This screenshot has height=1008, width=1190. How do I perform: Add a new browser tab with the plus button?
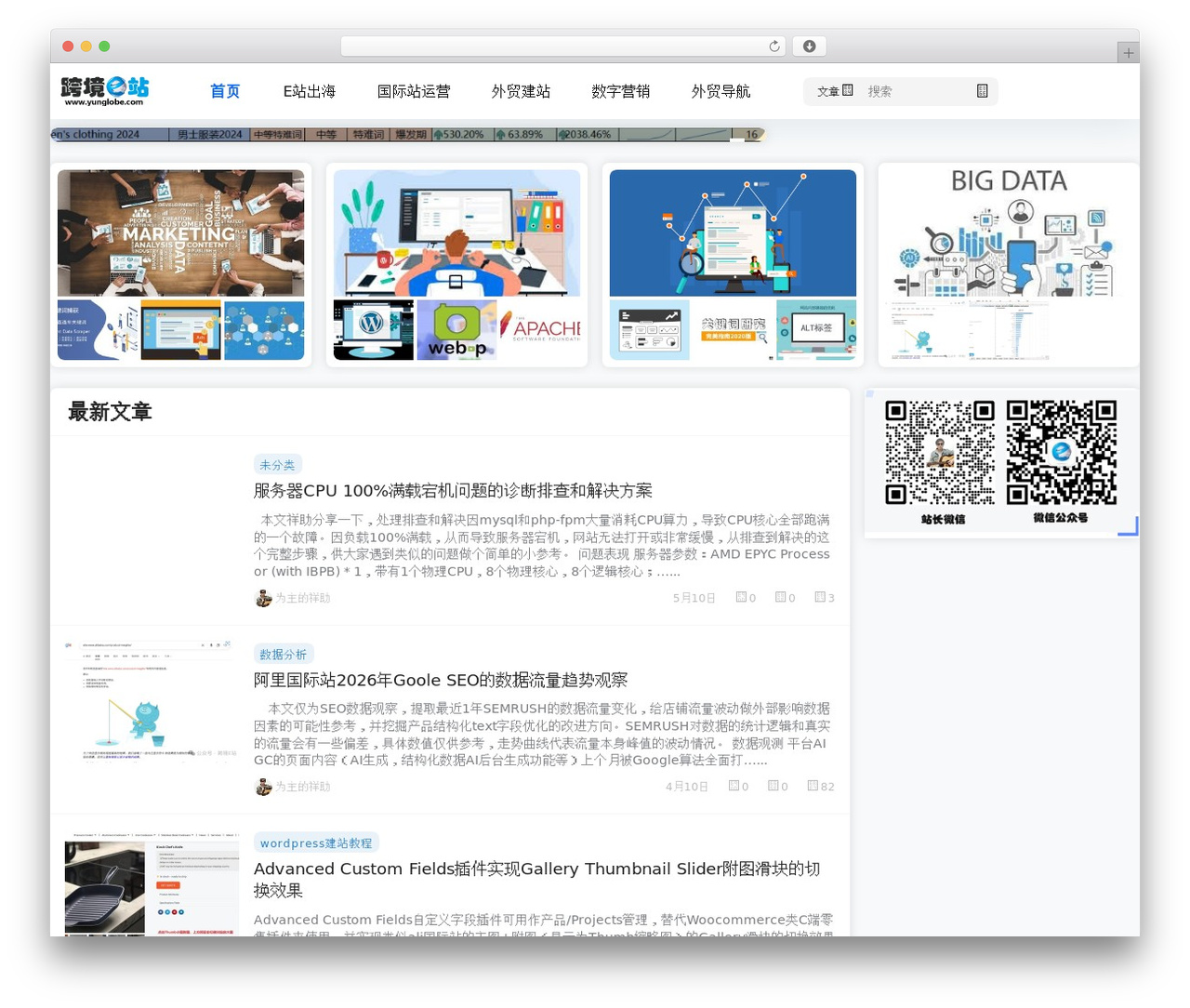tap(1129, 53)
